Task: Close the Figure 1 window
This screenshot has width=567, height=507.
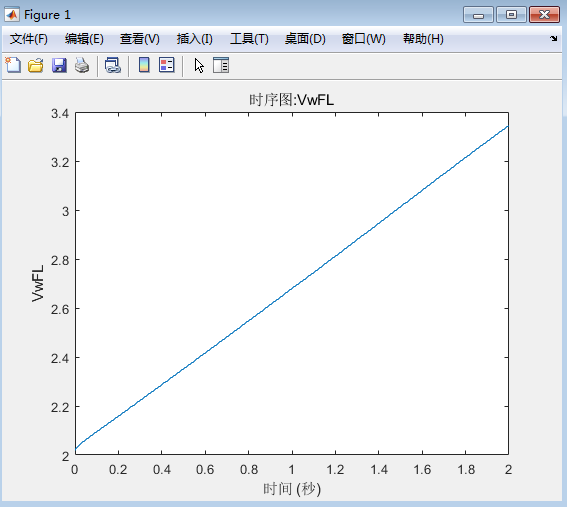Action: [544, 15]
